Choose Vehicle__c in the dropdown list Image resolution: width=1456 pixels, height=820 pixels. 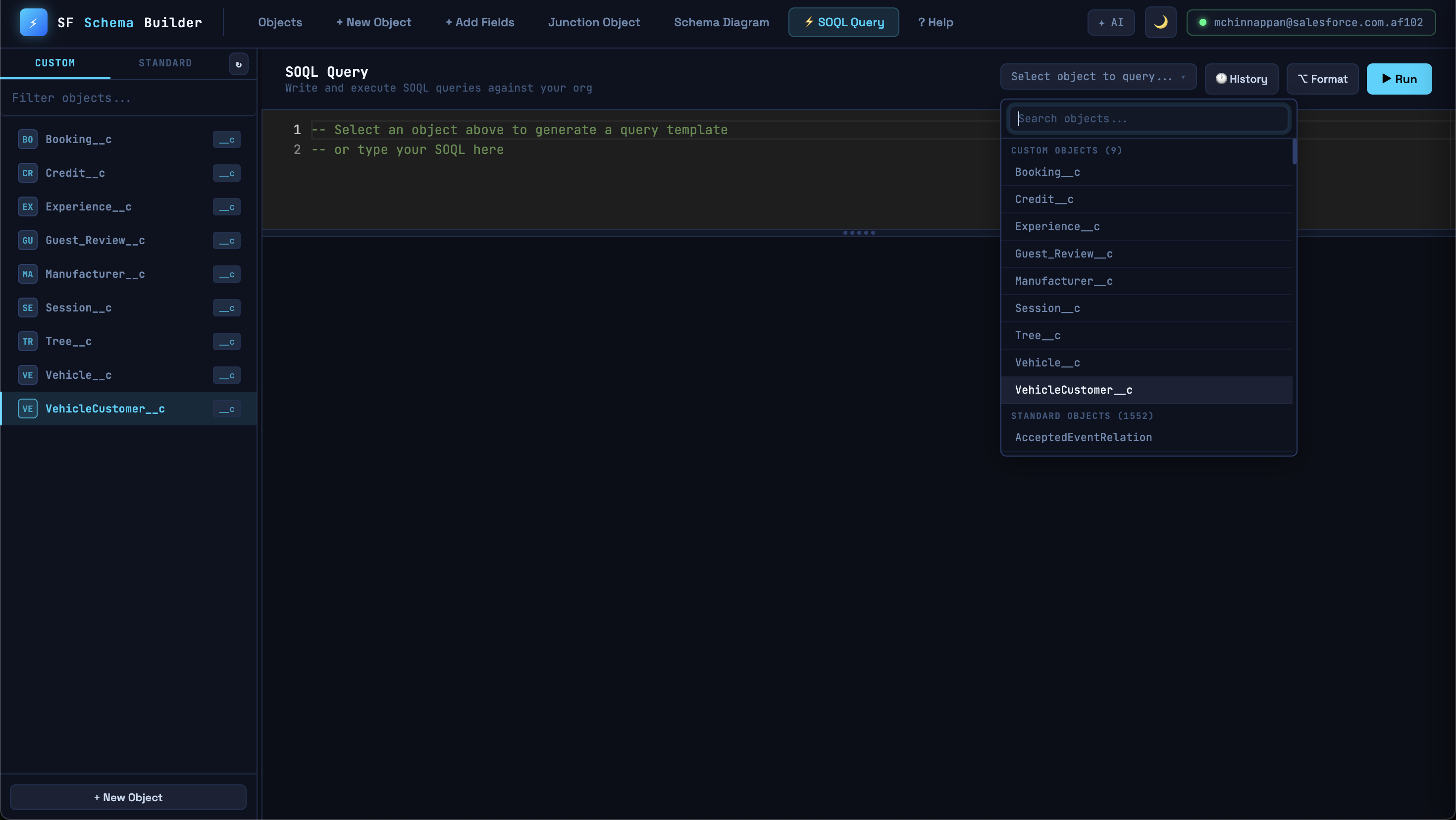coord(1147,362)
